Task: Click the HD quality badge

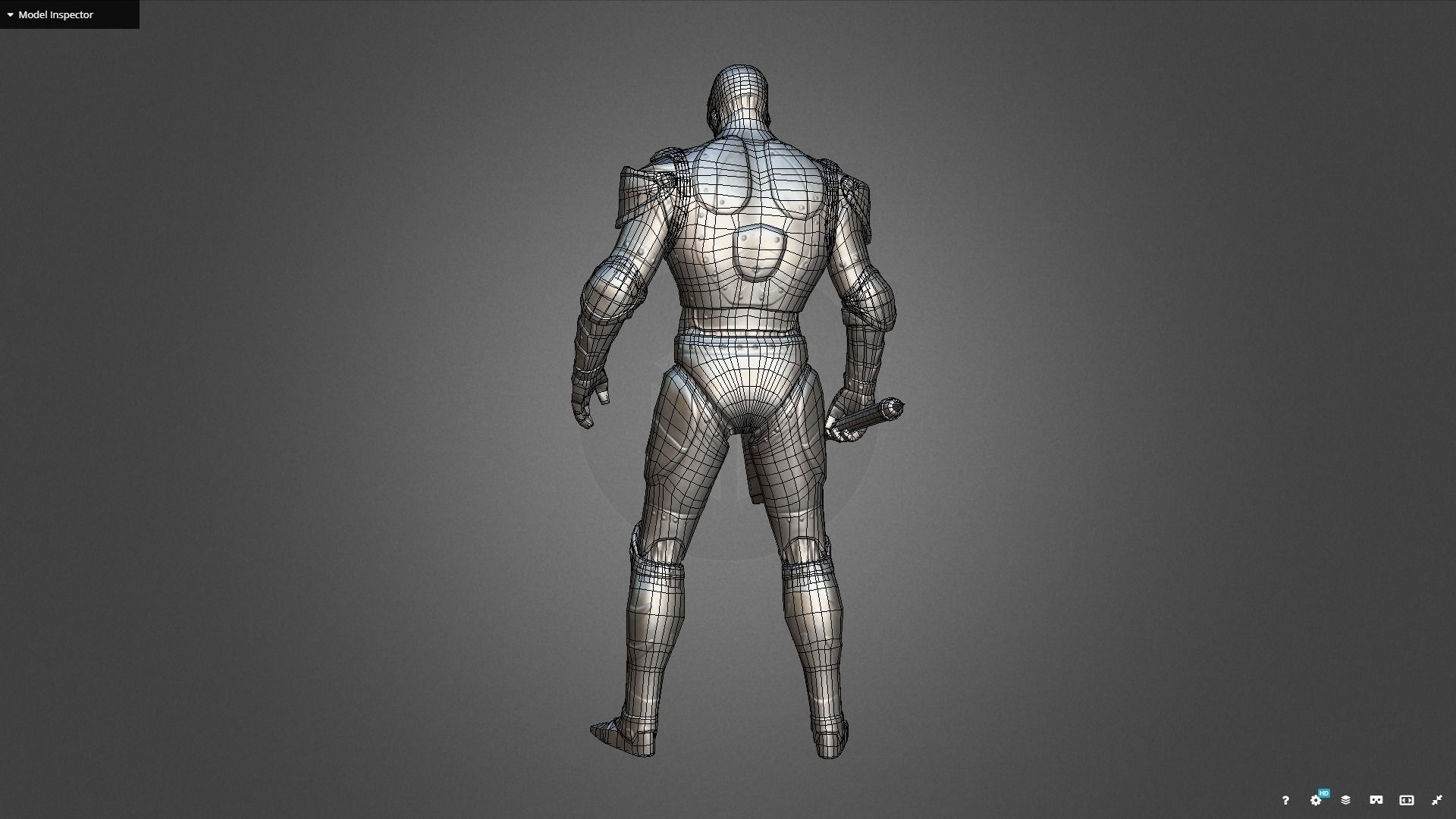Action: click(x=1324, y=793)
